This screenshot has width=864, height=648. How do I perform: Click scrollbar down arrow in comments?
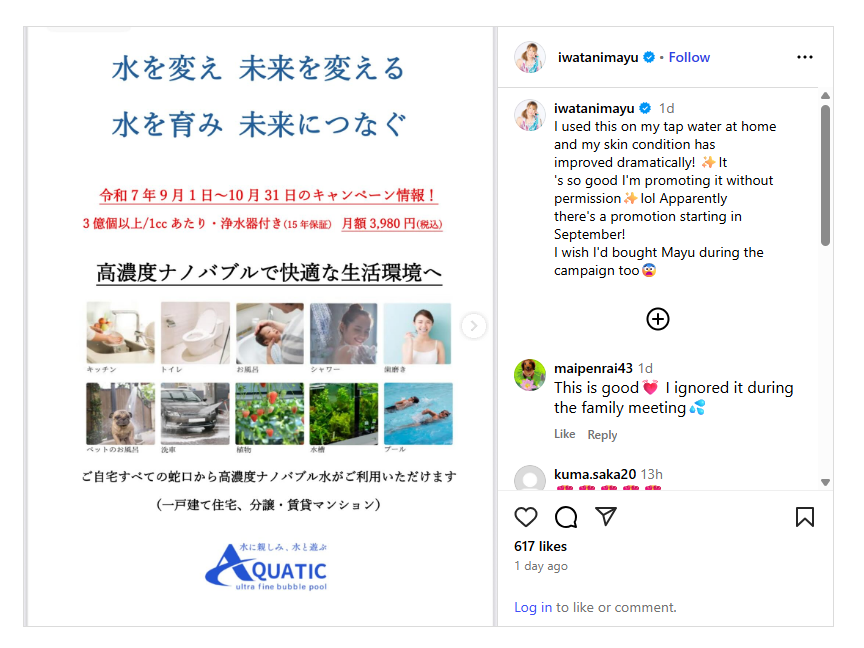pos(825,482)
